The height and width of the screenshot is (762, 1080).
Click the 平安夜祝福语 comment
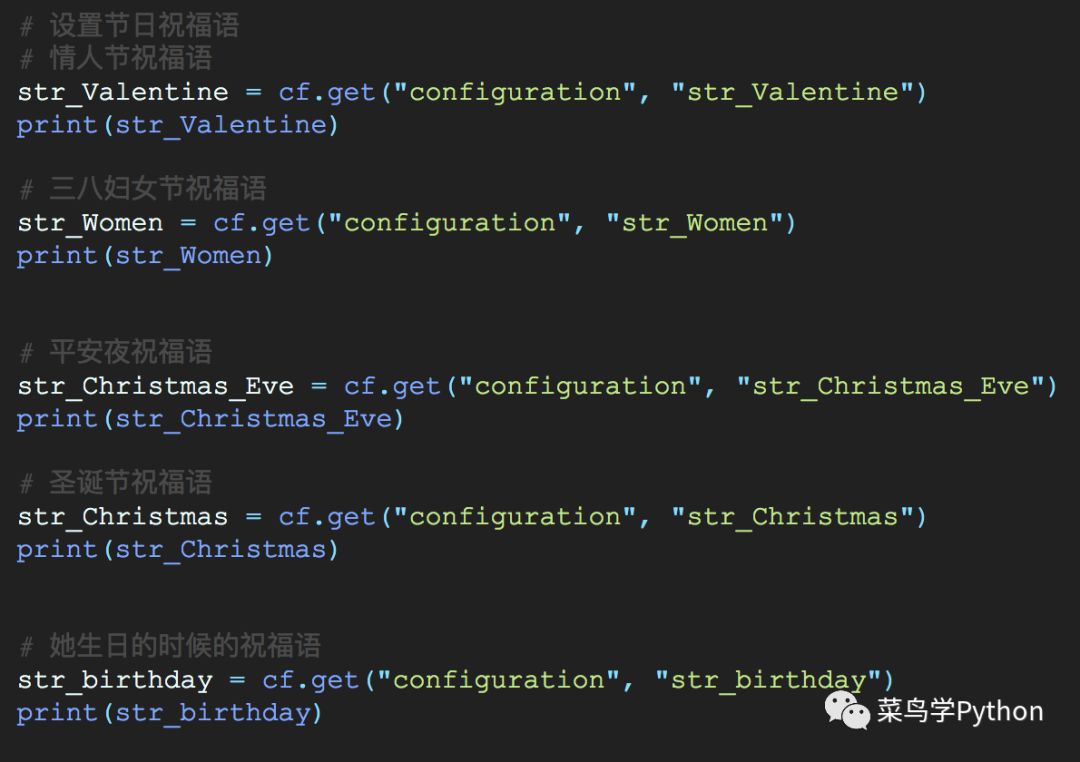tap(116, 351)
